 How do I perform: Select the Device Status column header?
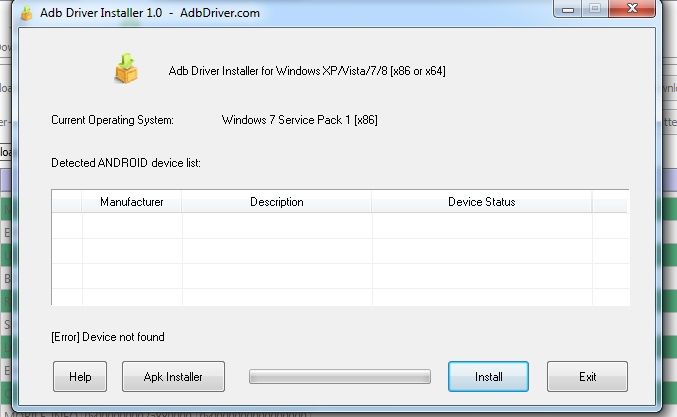point(481,202)
